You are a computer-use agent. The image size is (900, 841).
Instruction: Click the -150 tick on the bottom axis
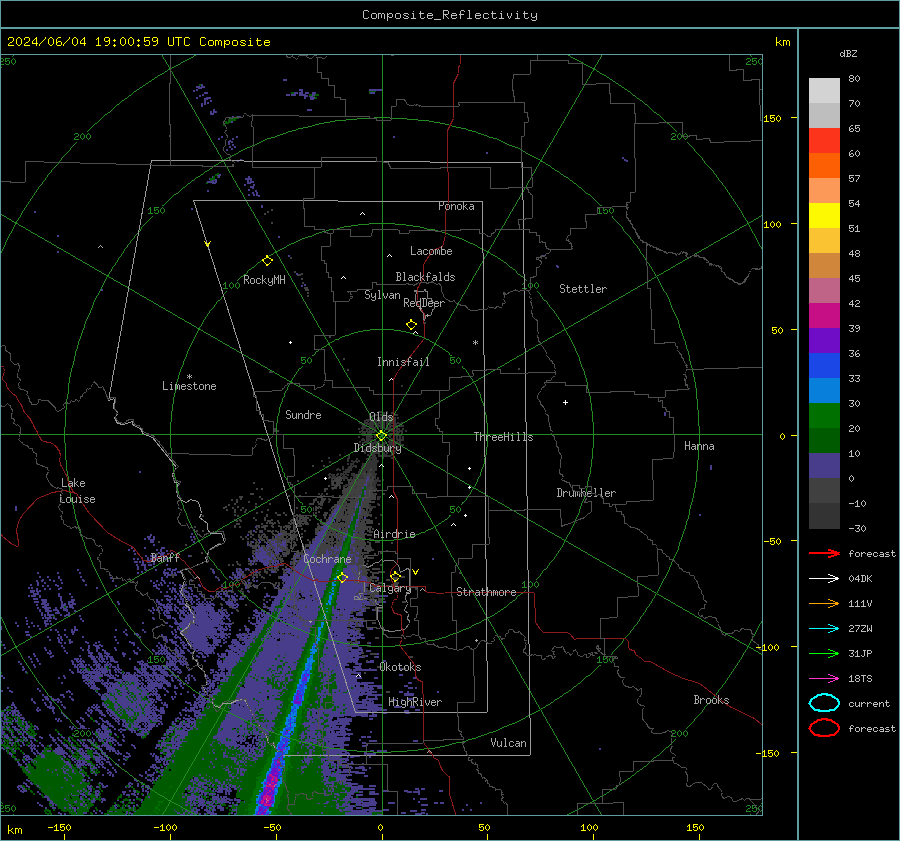pos(59,827)
